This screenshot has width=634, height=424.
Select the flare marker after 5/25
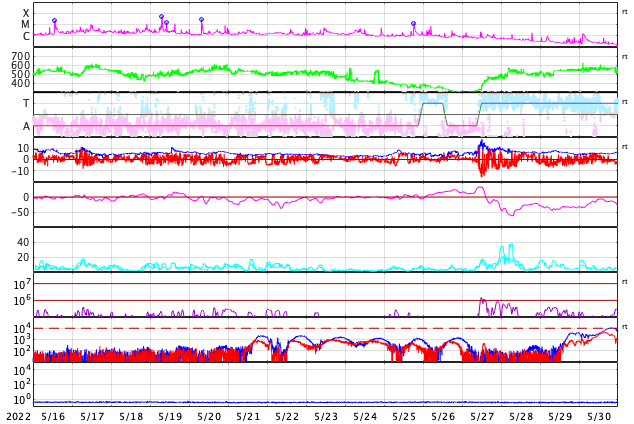[413, 24]
